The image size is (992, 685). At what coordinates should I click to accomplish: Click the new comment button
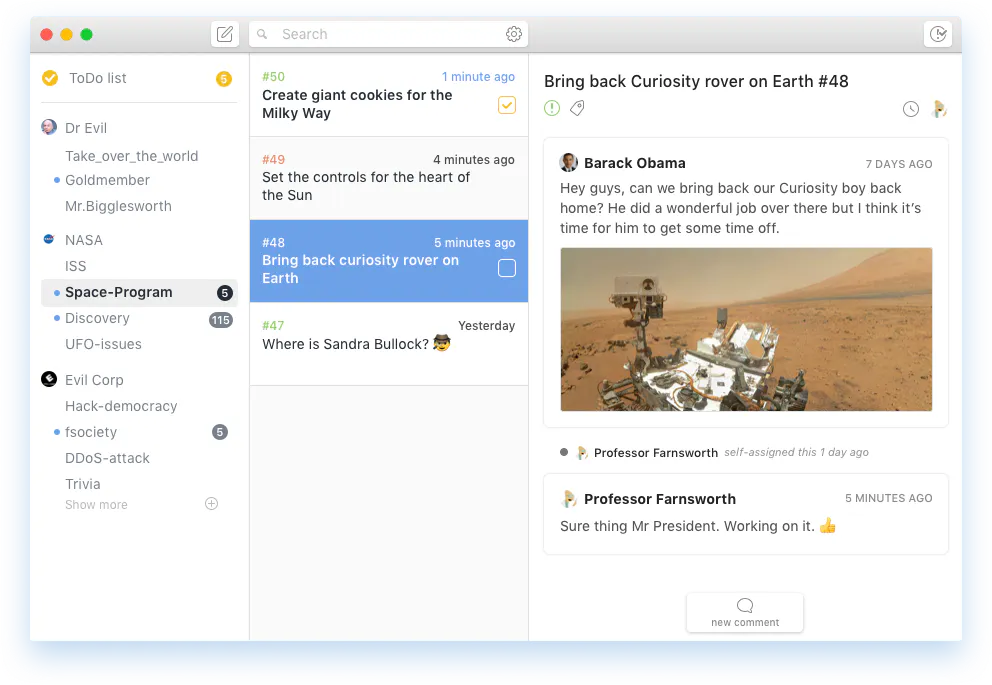[x=745, y=612]
